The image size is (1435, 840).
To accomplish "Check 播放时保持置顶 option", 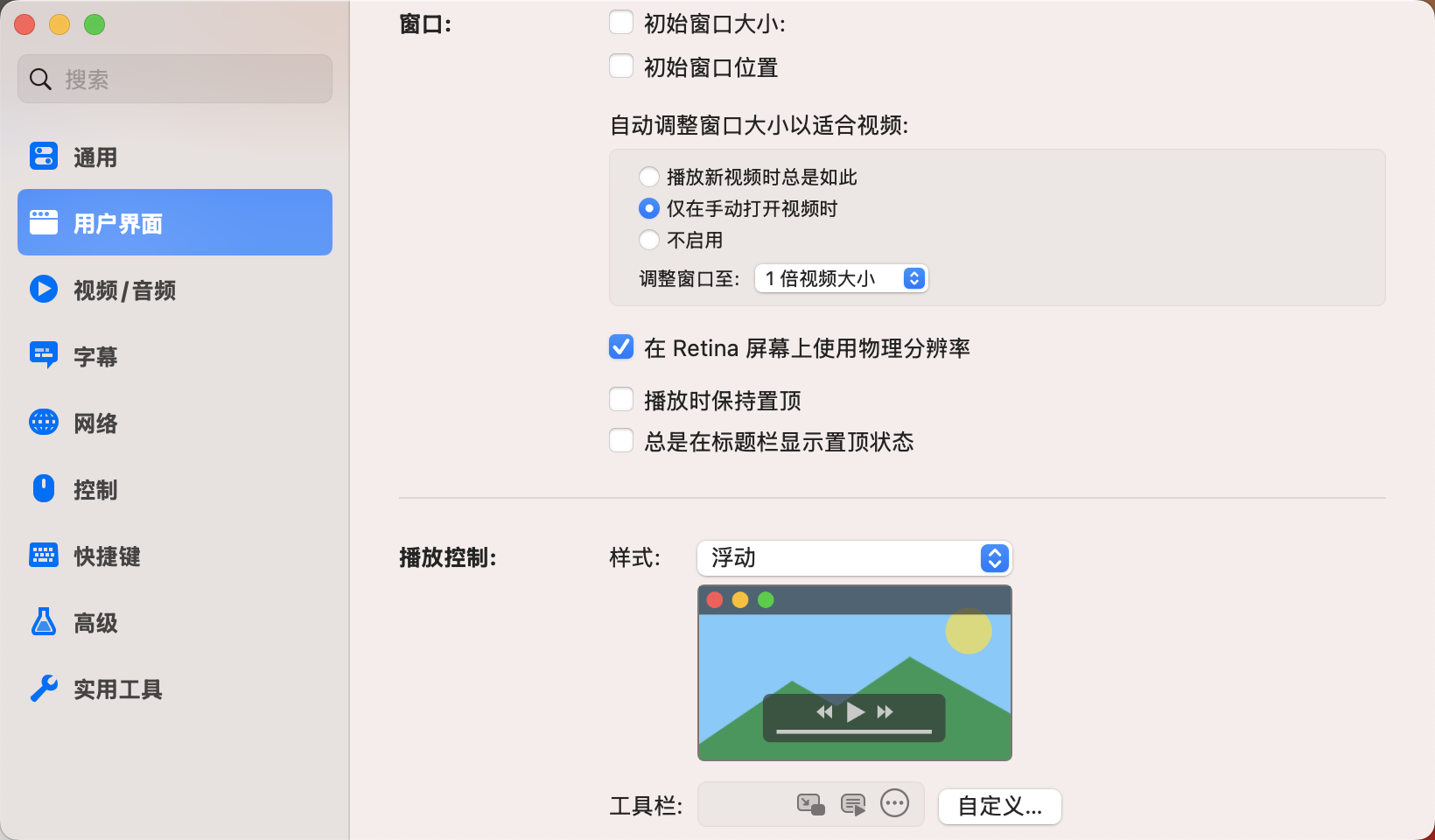I will tap(621, 397).
